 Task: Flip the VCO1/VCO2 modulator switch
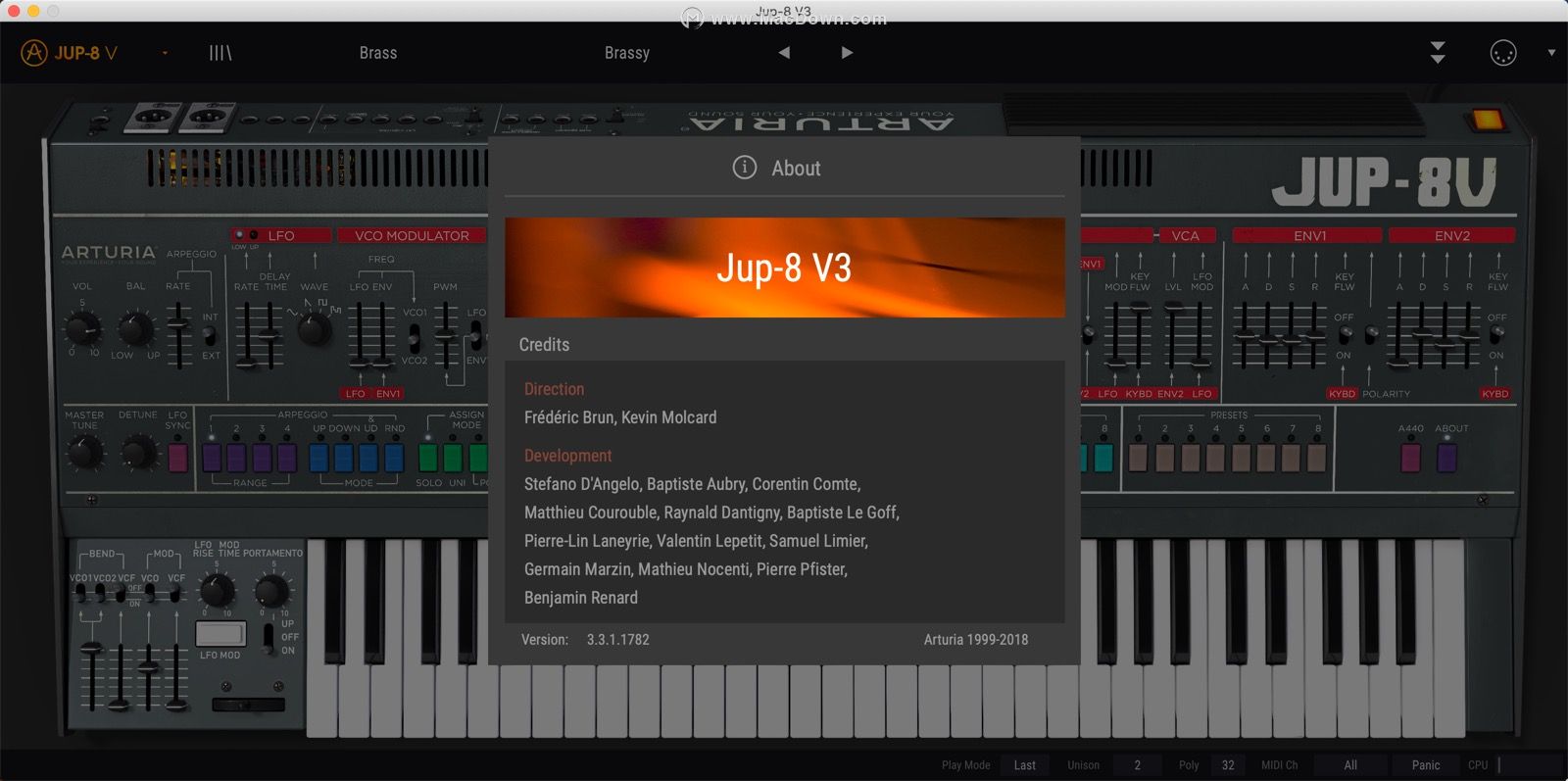415,338
